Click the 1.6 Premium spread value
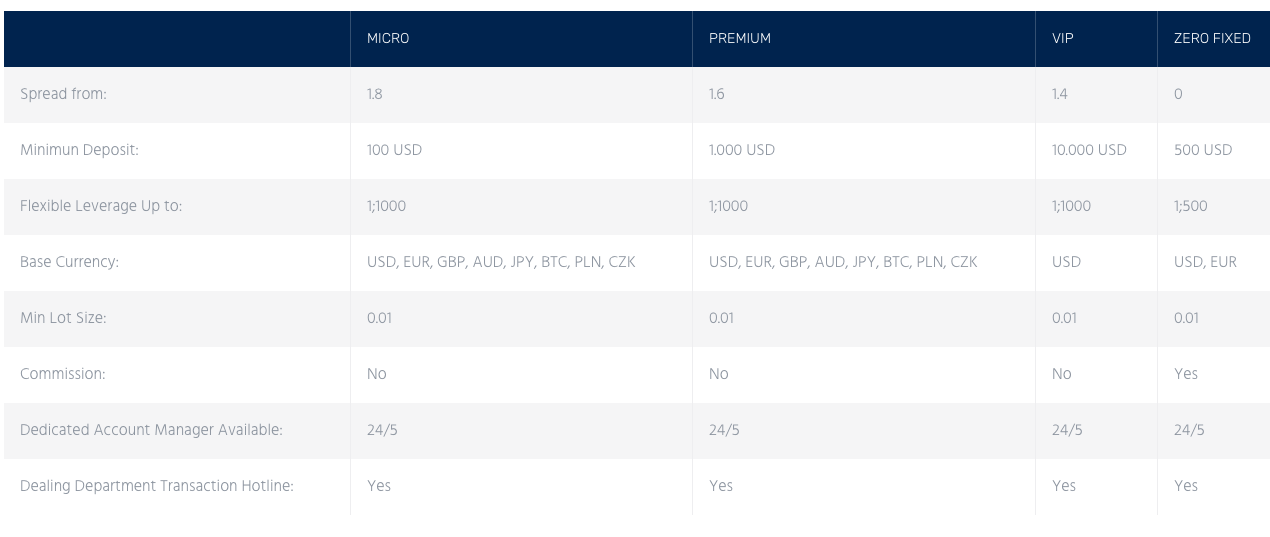 (x=717, y=95)
